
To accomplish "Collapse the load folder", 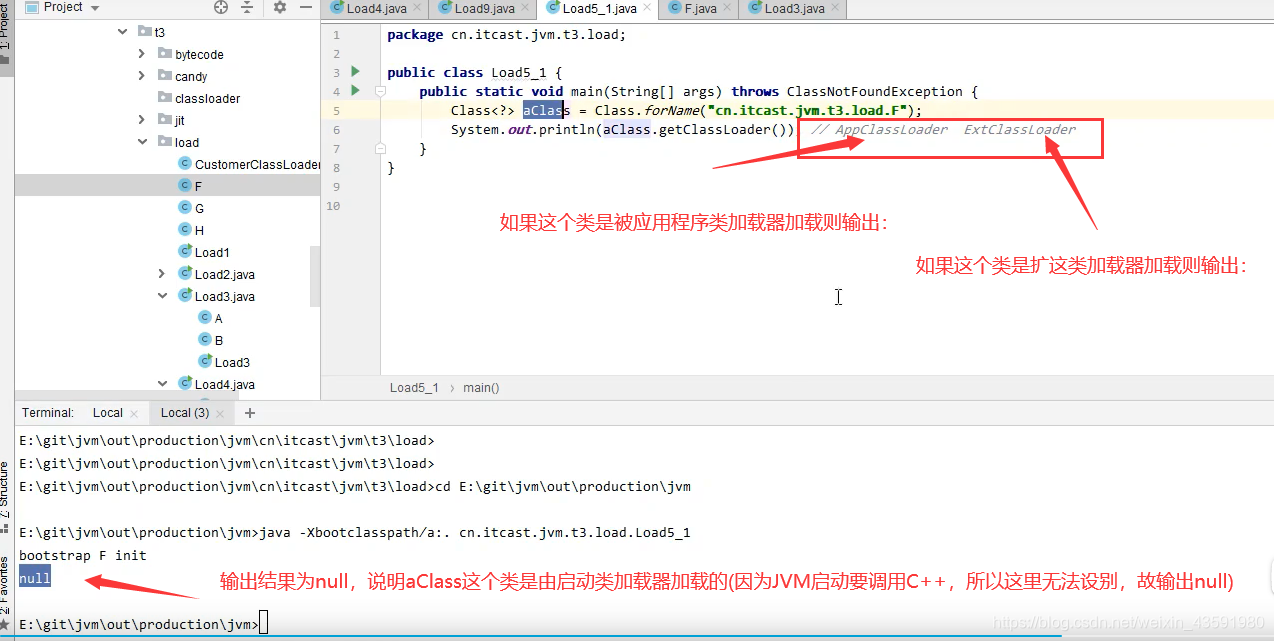I will [142, 142].
